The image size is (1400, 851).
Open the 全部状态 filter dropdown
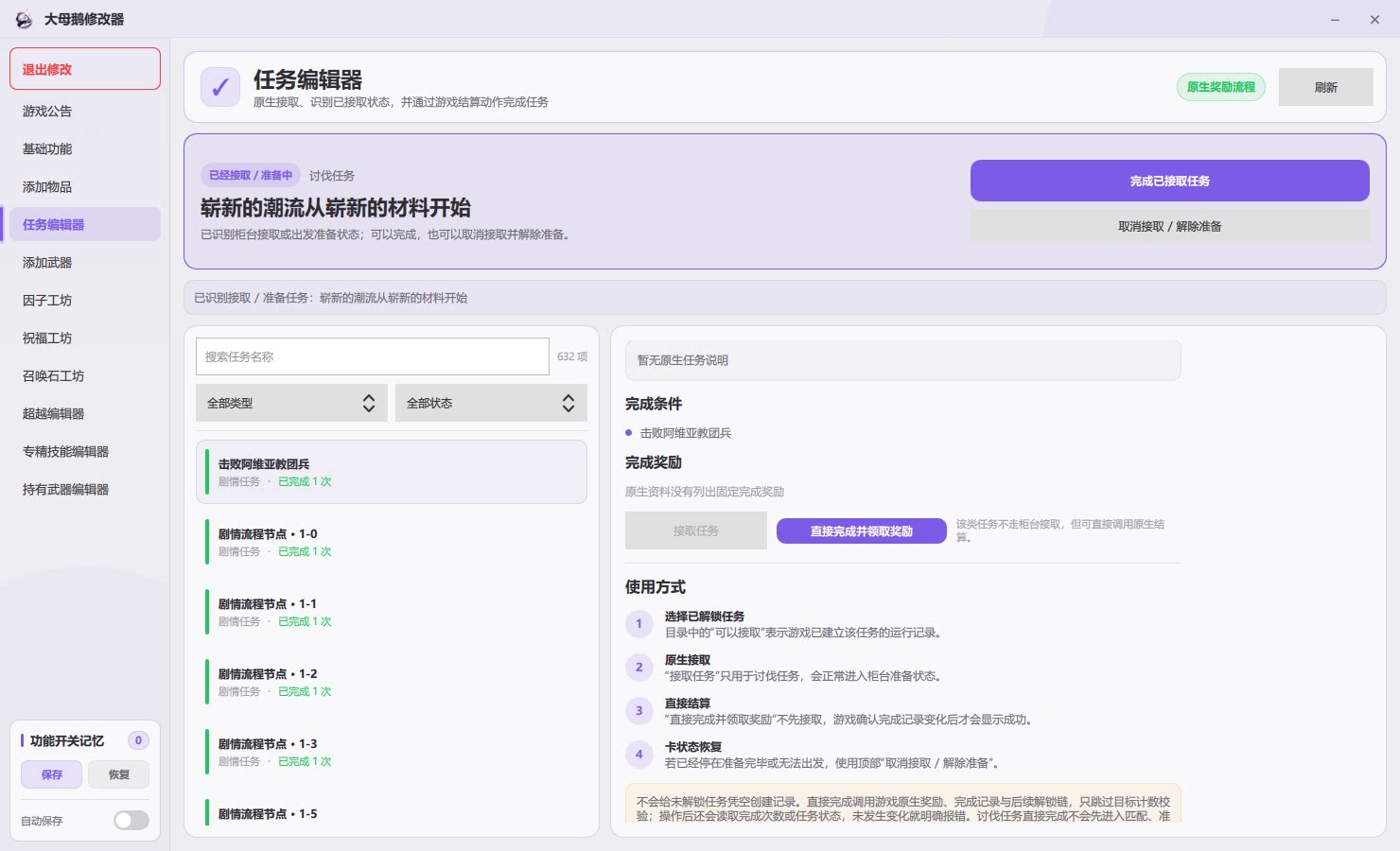[x=491, y=403]
